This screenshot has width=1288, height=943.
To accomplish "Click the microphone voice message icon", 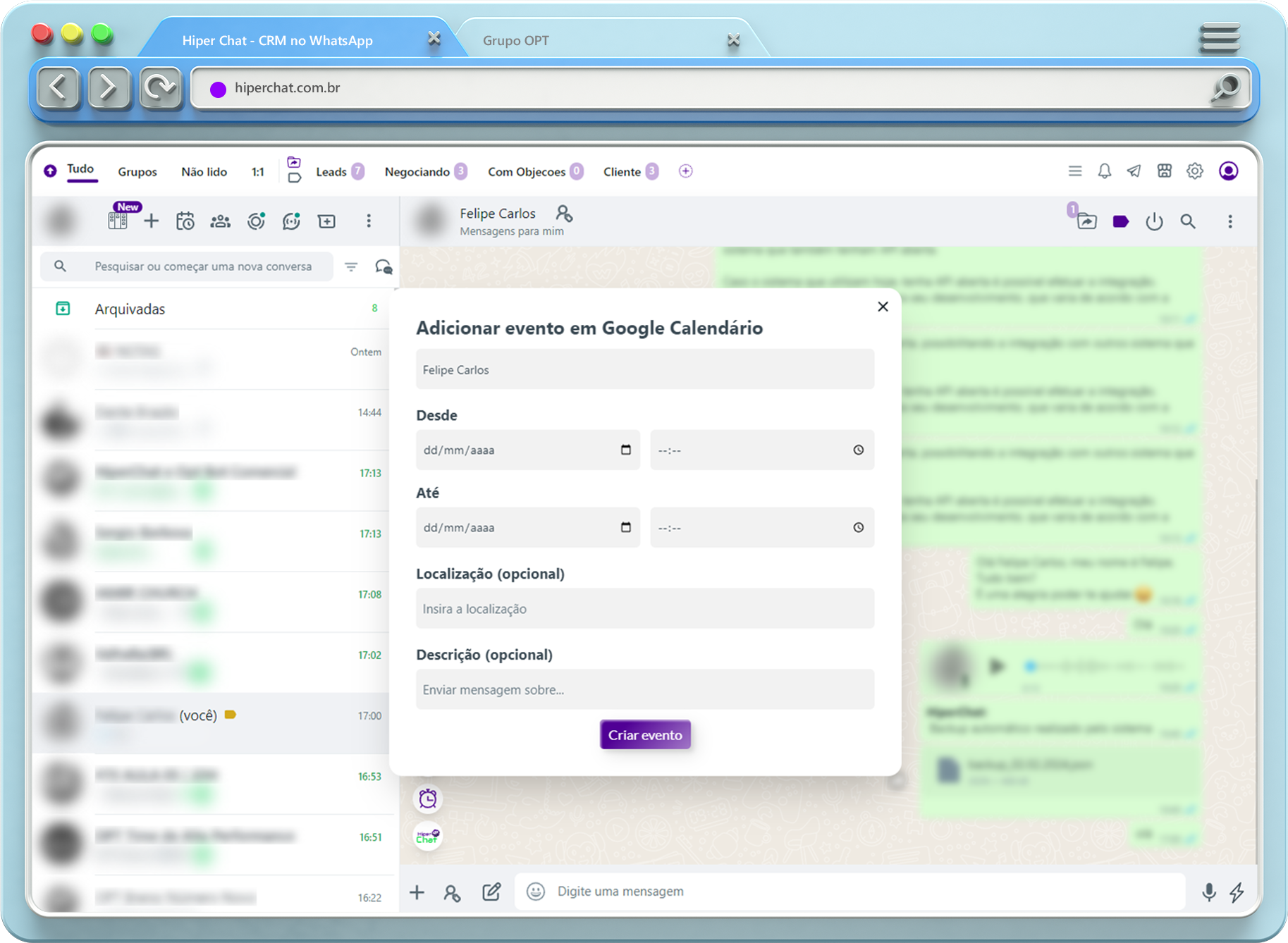I will click(x=1208, y=892).
